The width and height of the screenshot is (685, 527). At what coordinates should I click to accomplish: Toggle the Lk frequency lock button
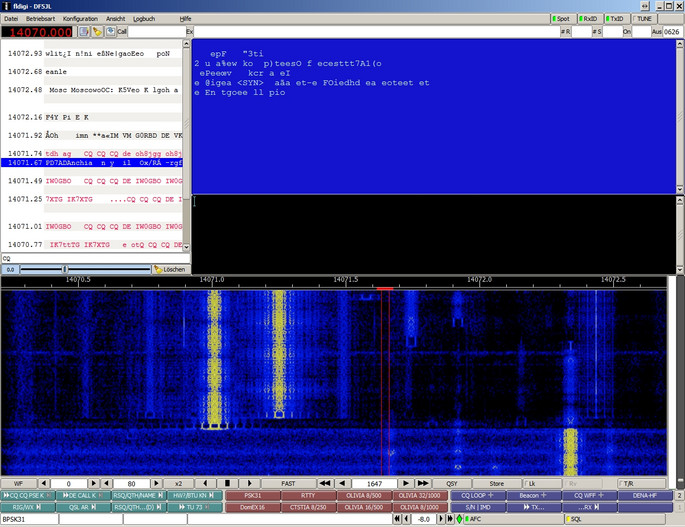(542, 483)
